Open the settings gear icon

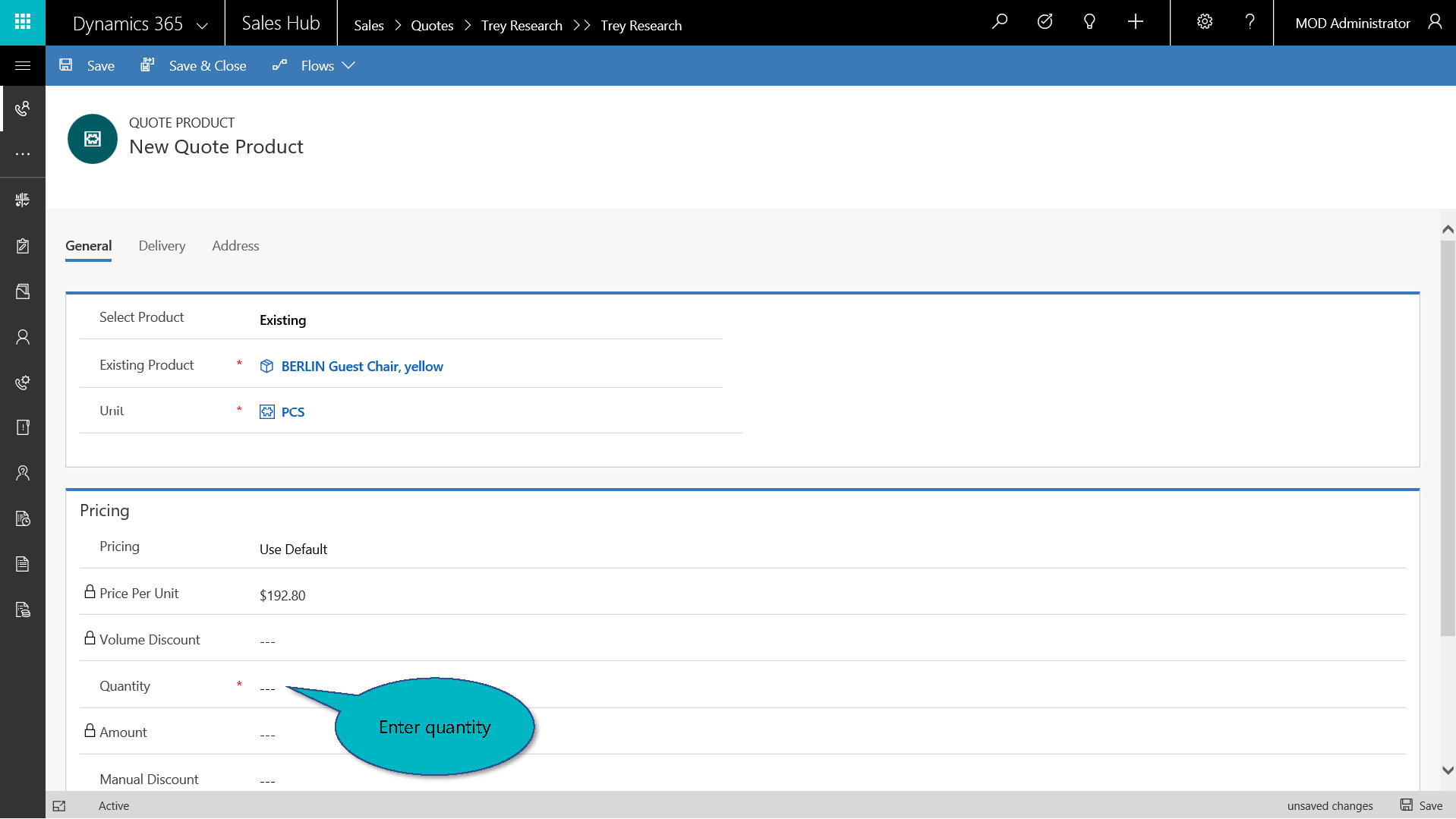pyautogui.click(x=1205, y=22)
